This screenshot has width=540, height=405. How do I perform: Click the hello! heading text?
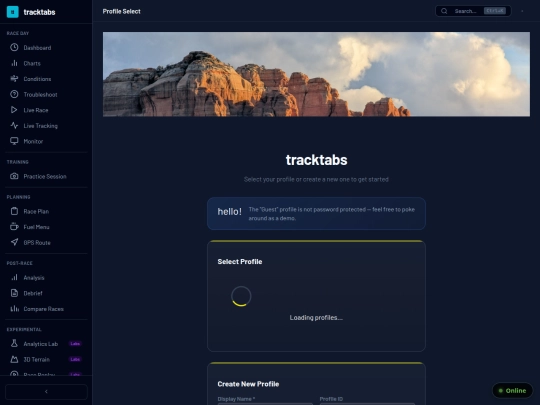[x=229, y=211]
